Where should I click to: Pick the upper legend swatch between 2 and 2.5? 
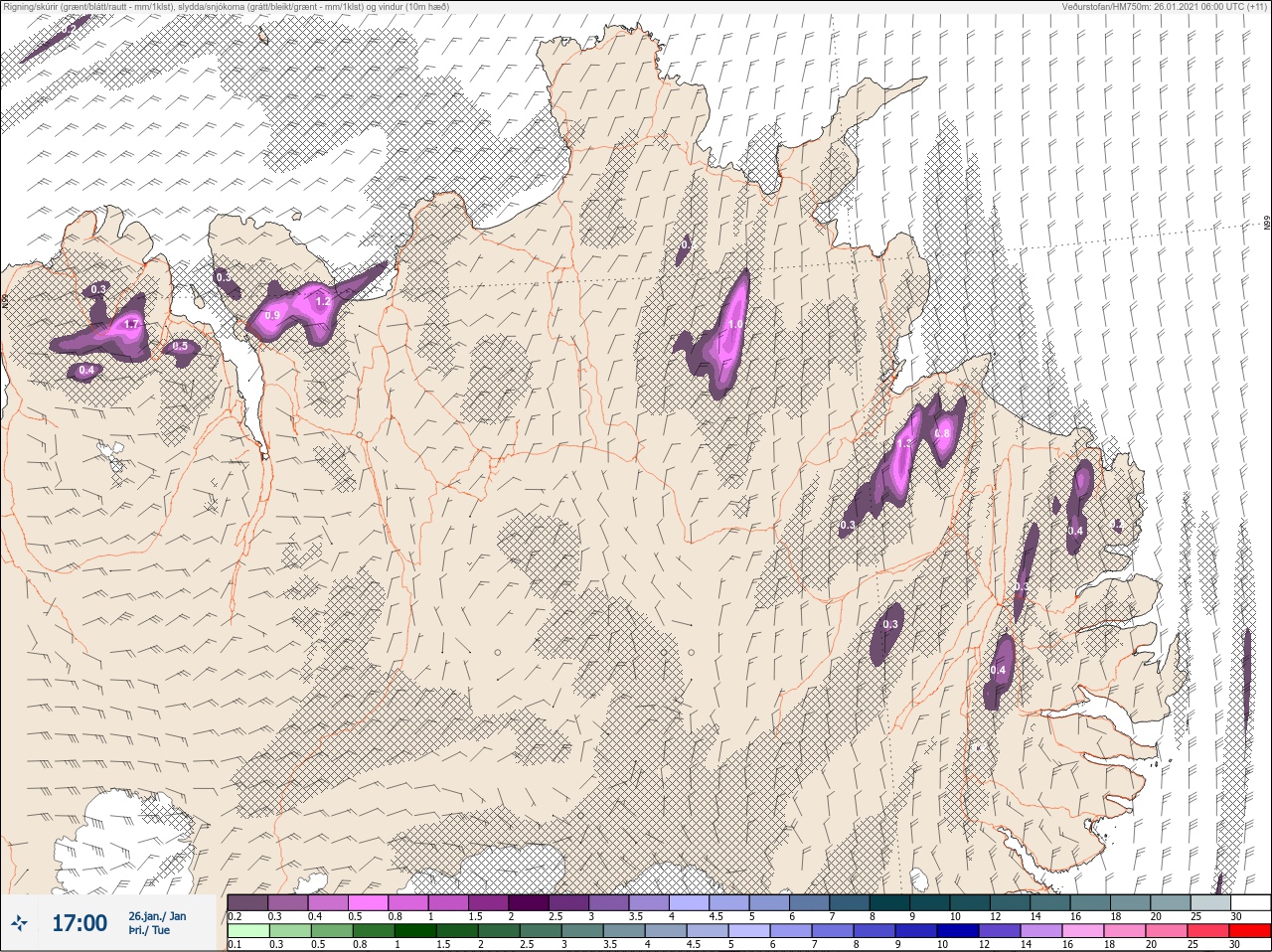(530, 902)
